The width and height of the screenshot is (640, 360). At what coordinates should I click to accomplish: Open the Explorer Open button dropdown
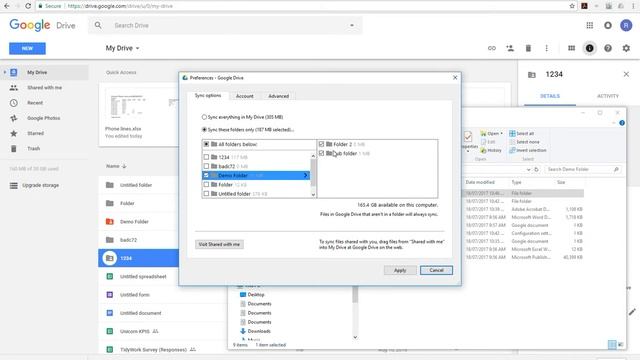click(502, 133)
